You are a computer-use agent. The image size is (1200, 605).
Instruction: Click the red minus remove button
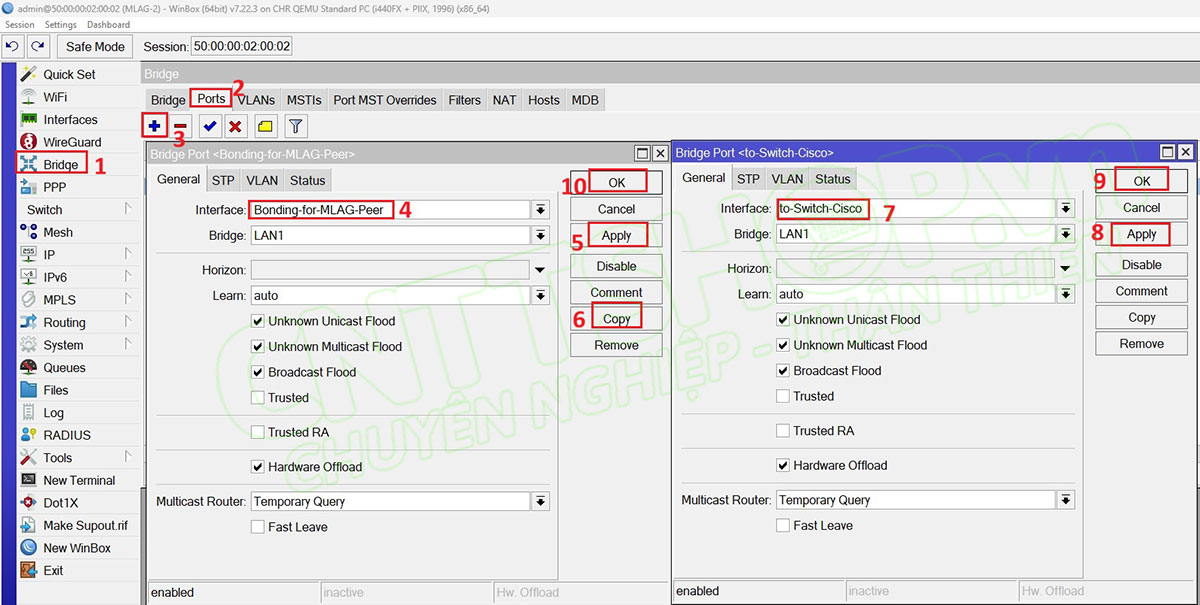(x=181, y=126)
